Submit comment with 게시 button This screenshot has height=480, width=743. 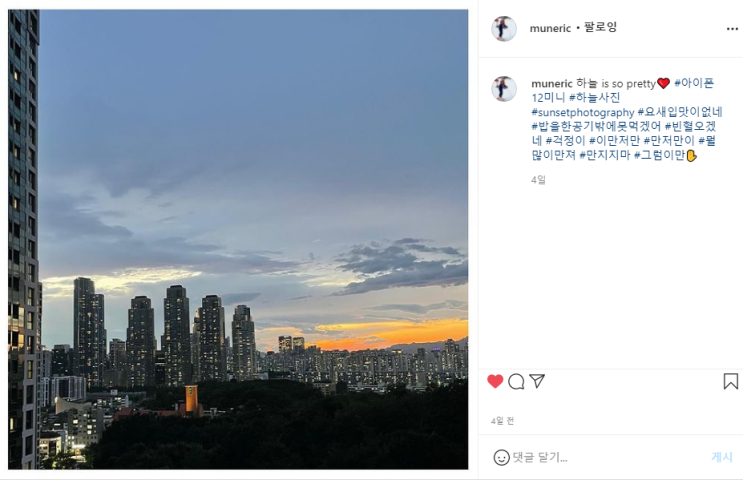[722, 457]
